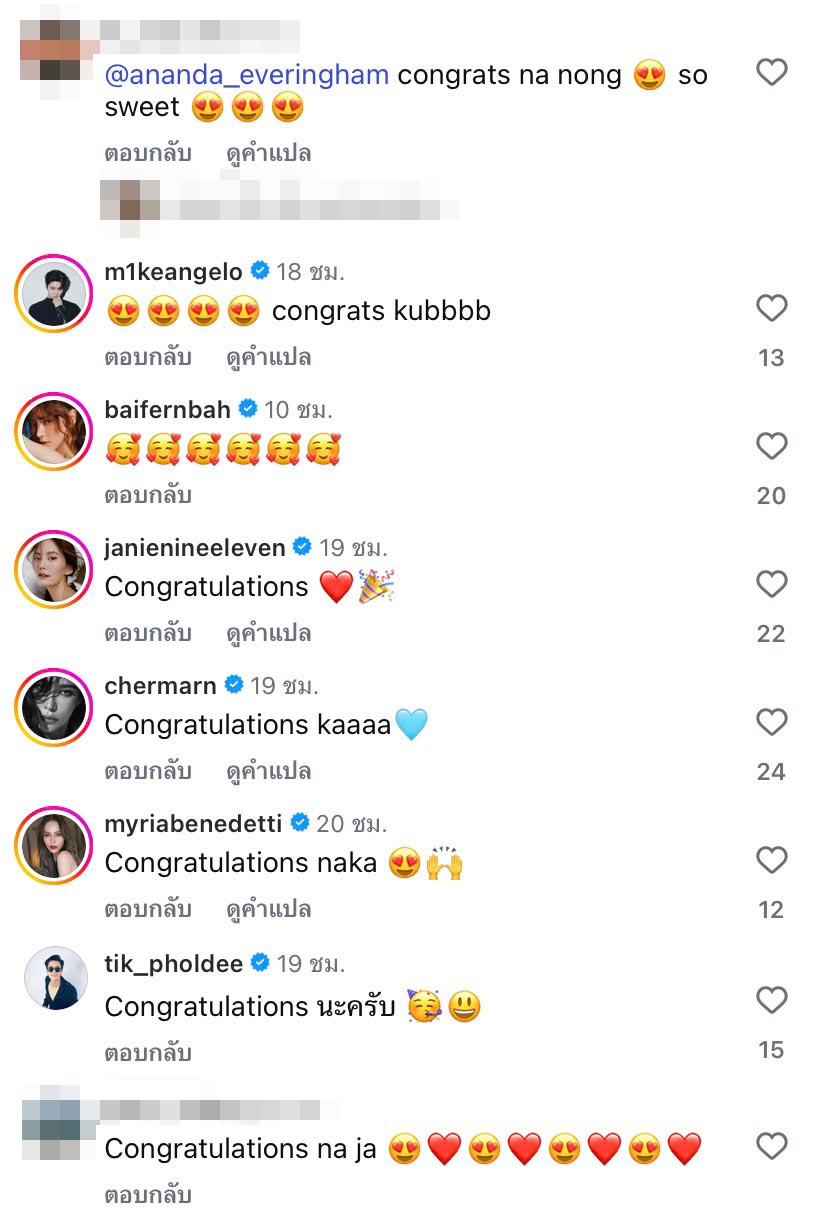Image resolution: width=828 pixels, height=1216 pixels.
Task: Like janienineeleven's Congratulations comment
Action: point(771,585)
